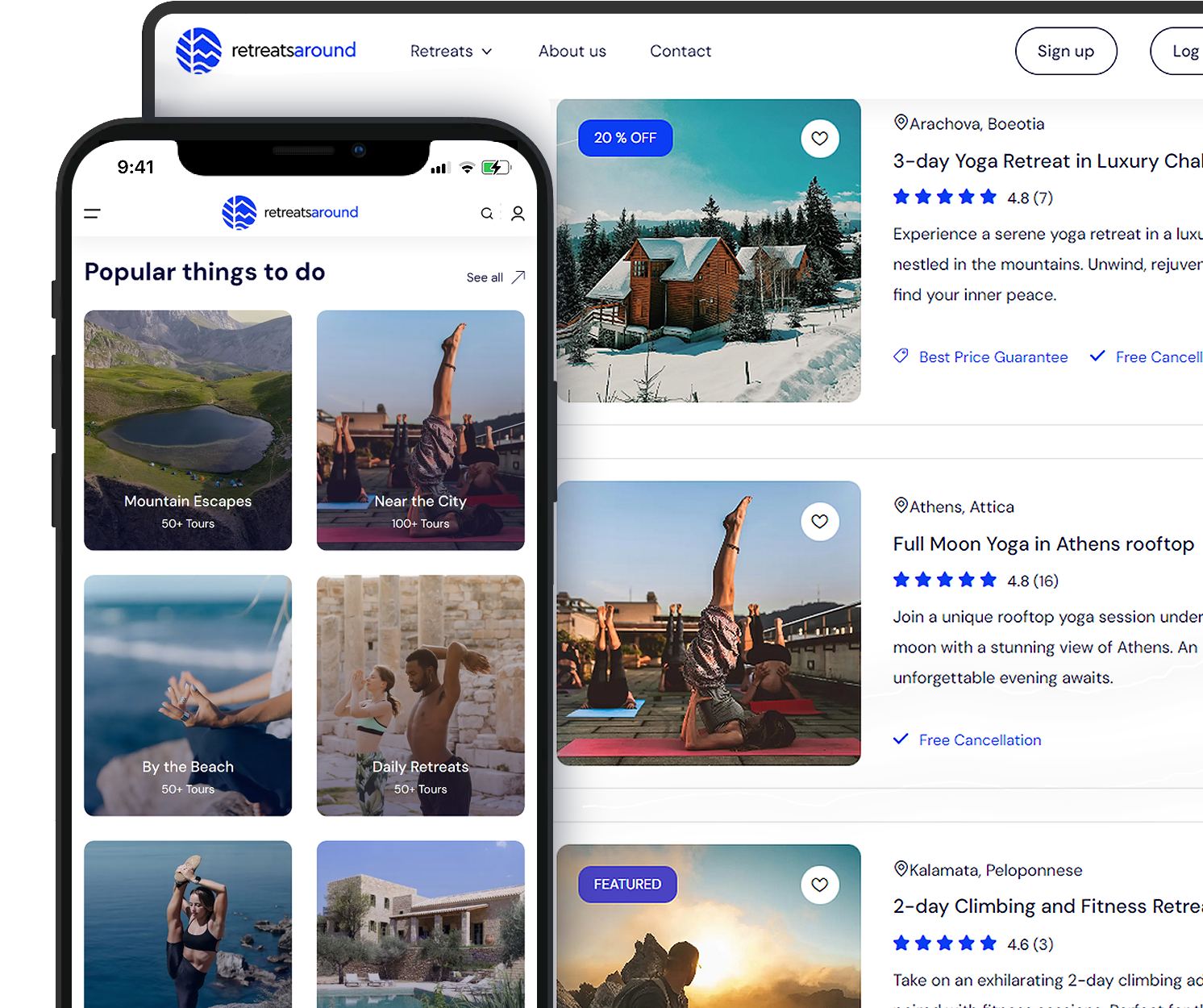
Task: Favorite the 3-day Yoga Retreat with heart icon
Action: click(820, 139)
